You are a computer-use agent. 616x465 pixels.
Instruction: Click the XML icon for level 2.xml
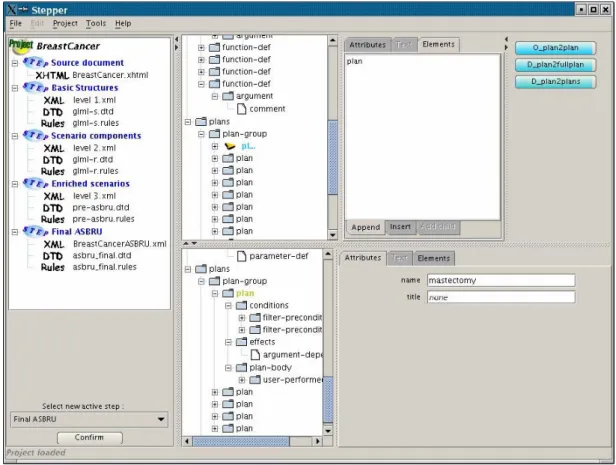53,148
